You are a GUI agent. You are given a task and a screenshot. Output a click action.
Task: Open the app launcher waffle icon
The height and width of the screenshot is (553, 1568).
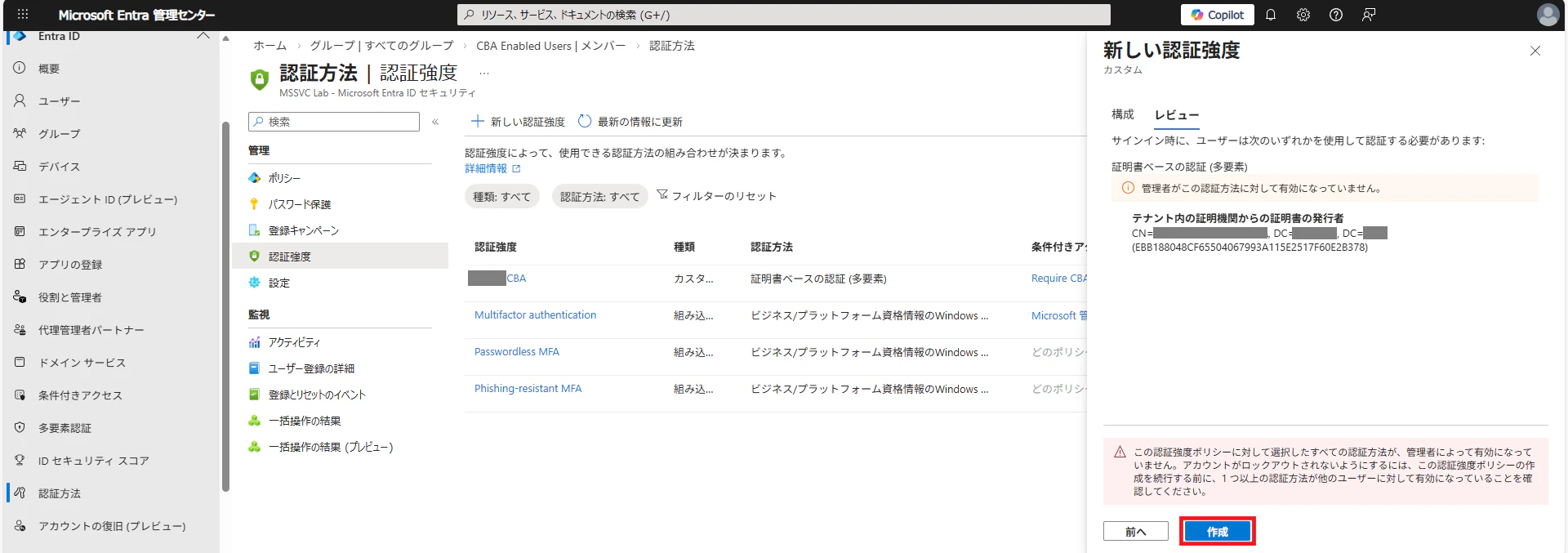[23, 15]
